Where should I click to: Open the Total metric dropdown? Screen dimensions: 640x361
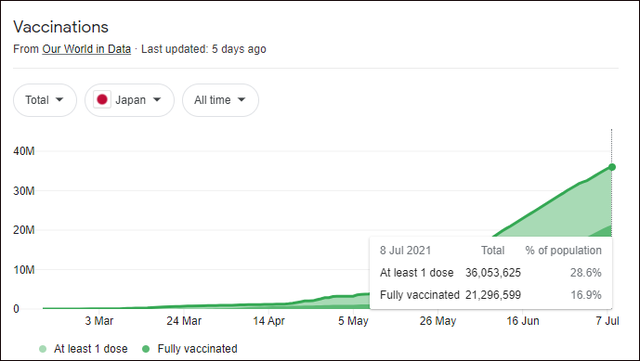pos(45,100)
